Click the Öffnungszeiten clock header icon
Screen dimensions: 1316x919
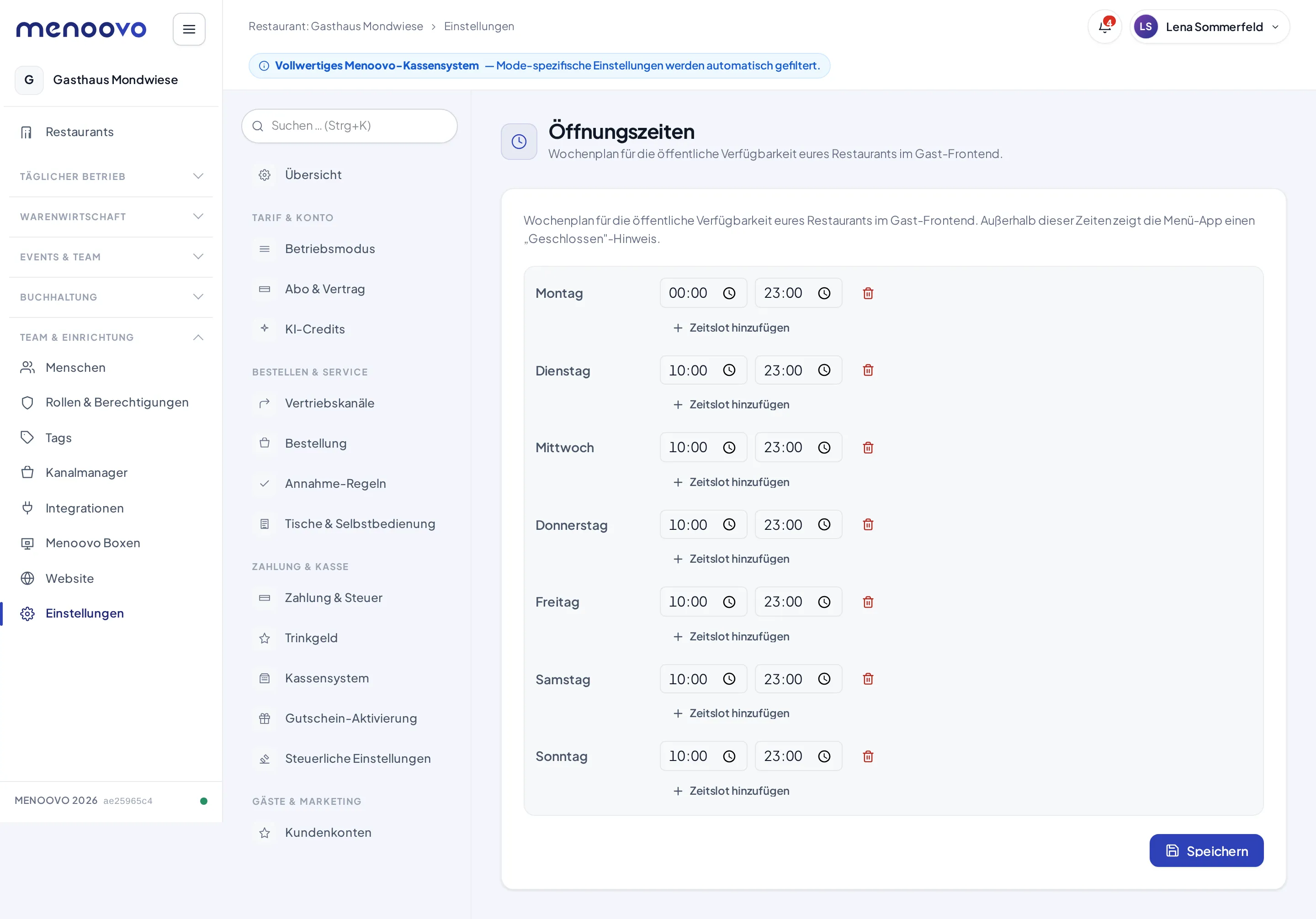[x=519, y=142]
